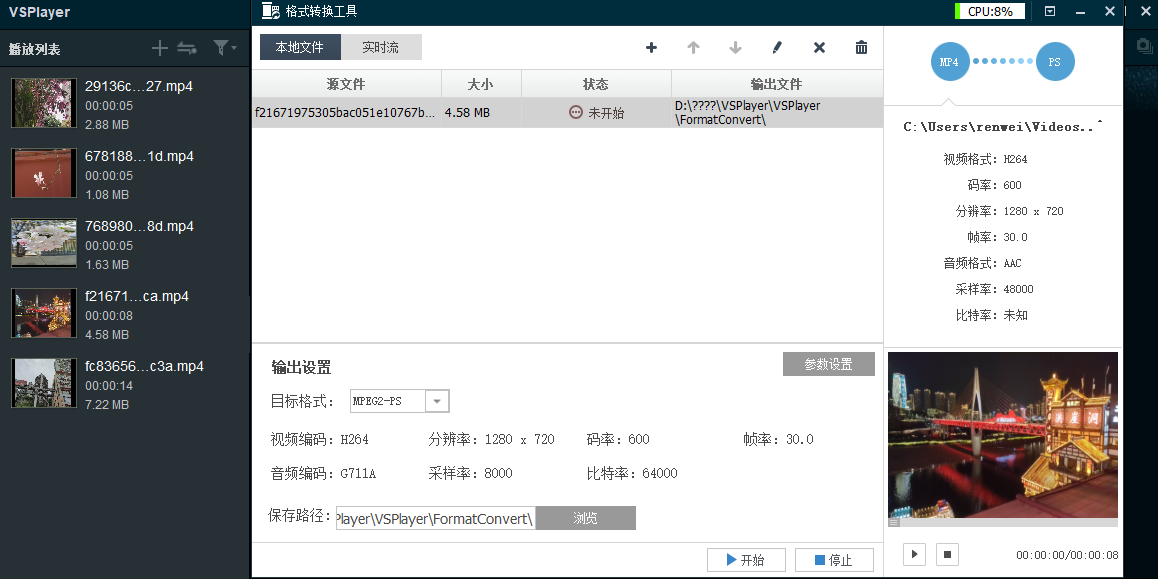Move the selected file up with arrow icon

(693, 48)
